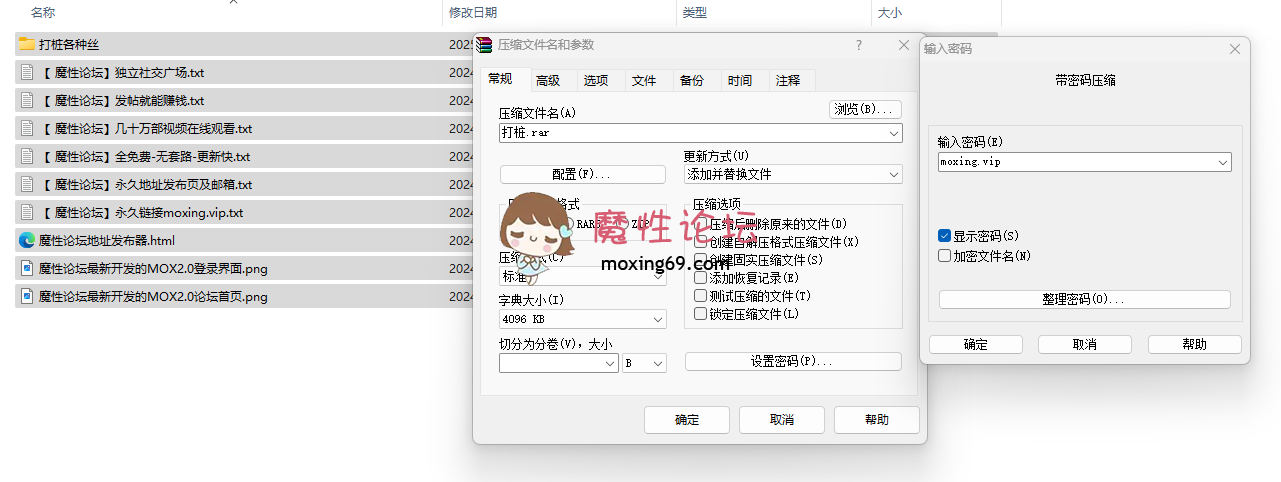Expand the 输入密码 dropdown arrow
The width and height of the screenshot is (1281, 482).
tap(1223, 162)
